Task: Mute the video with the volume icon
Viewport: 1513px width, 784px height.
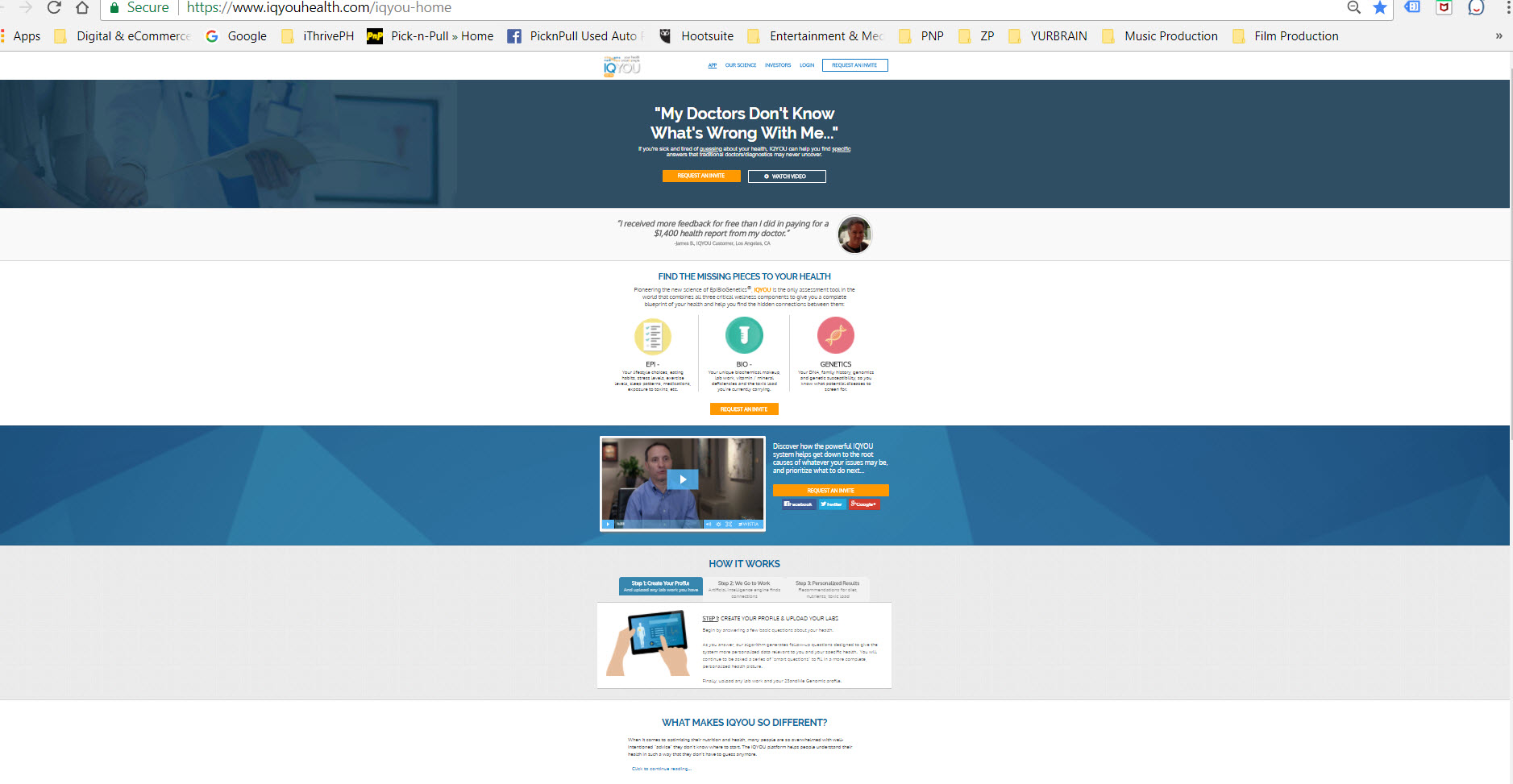Action: (x=709, y=525)
